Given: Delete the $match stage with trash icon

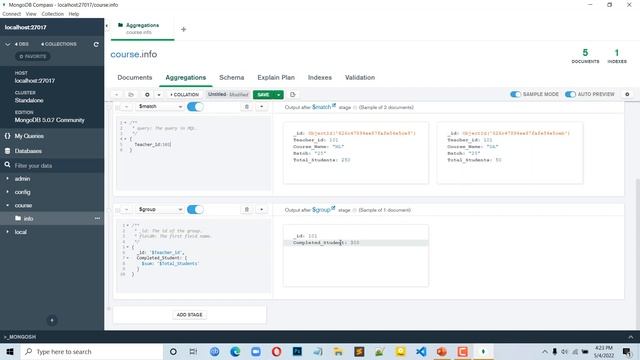Looking at the screenshot, I should 247,107.
